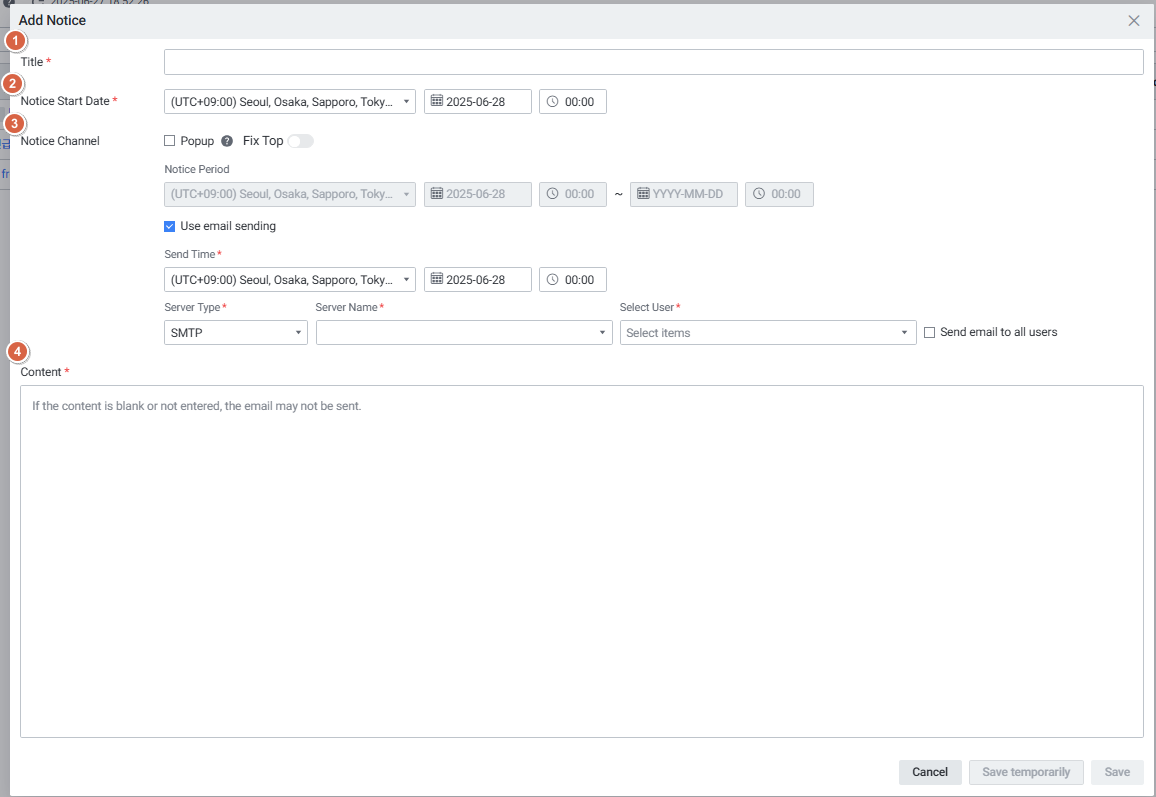
Task: Click calendar icon in Notice Start Date
Action: pyautogui.click(x=437, y=101)
